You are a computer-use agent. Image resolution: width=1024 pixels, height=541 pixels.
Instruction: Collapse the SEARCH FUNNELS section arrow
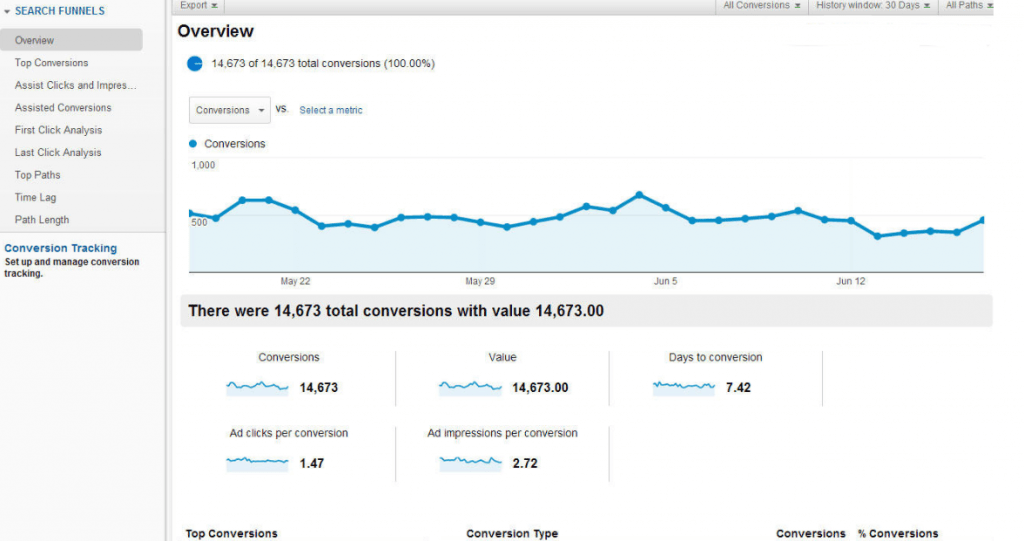(7, 12)
